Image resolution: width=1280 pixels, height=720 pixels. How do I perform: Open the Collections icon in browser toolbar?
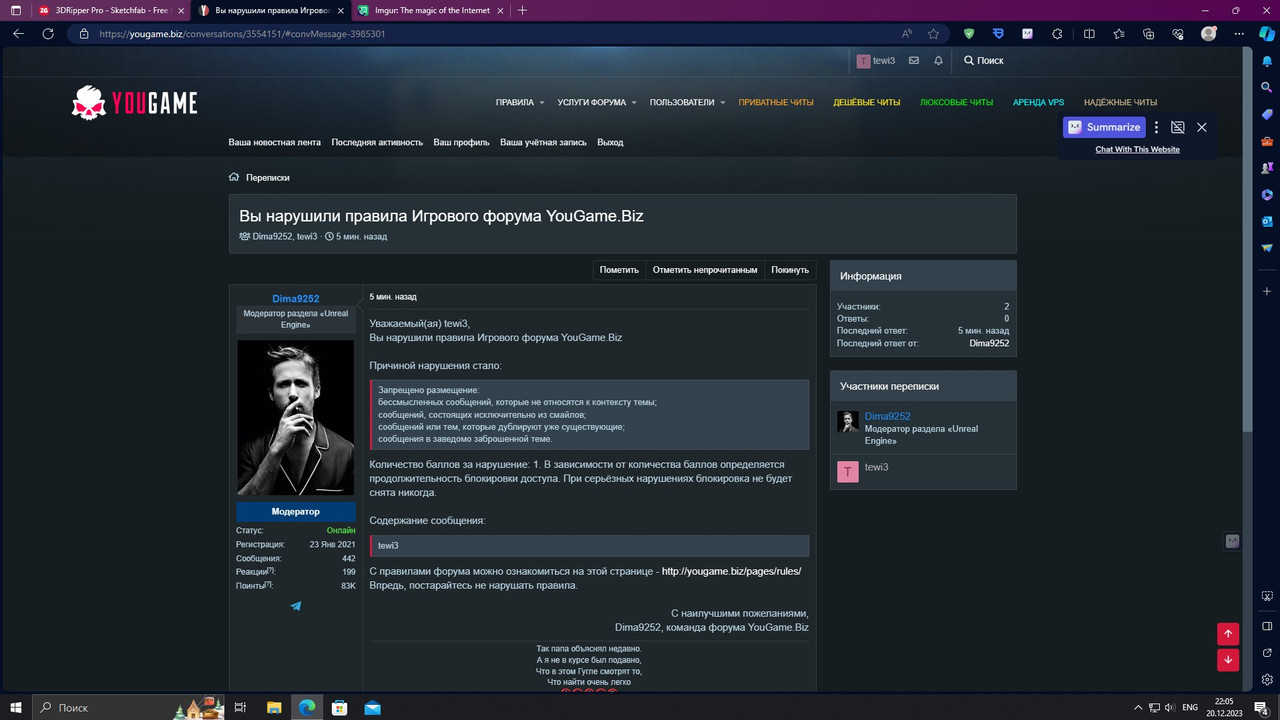[x=1149, y=33]
